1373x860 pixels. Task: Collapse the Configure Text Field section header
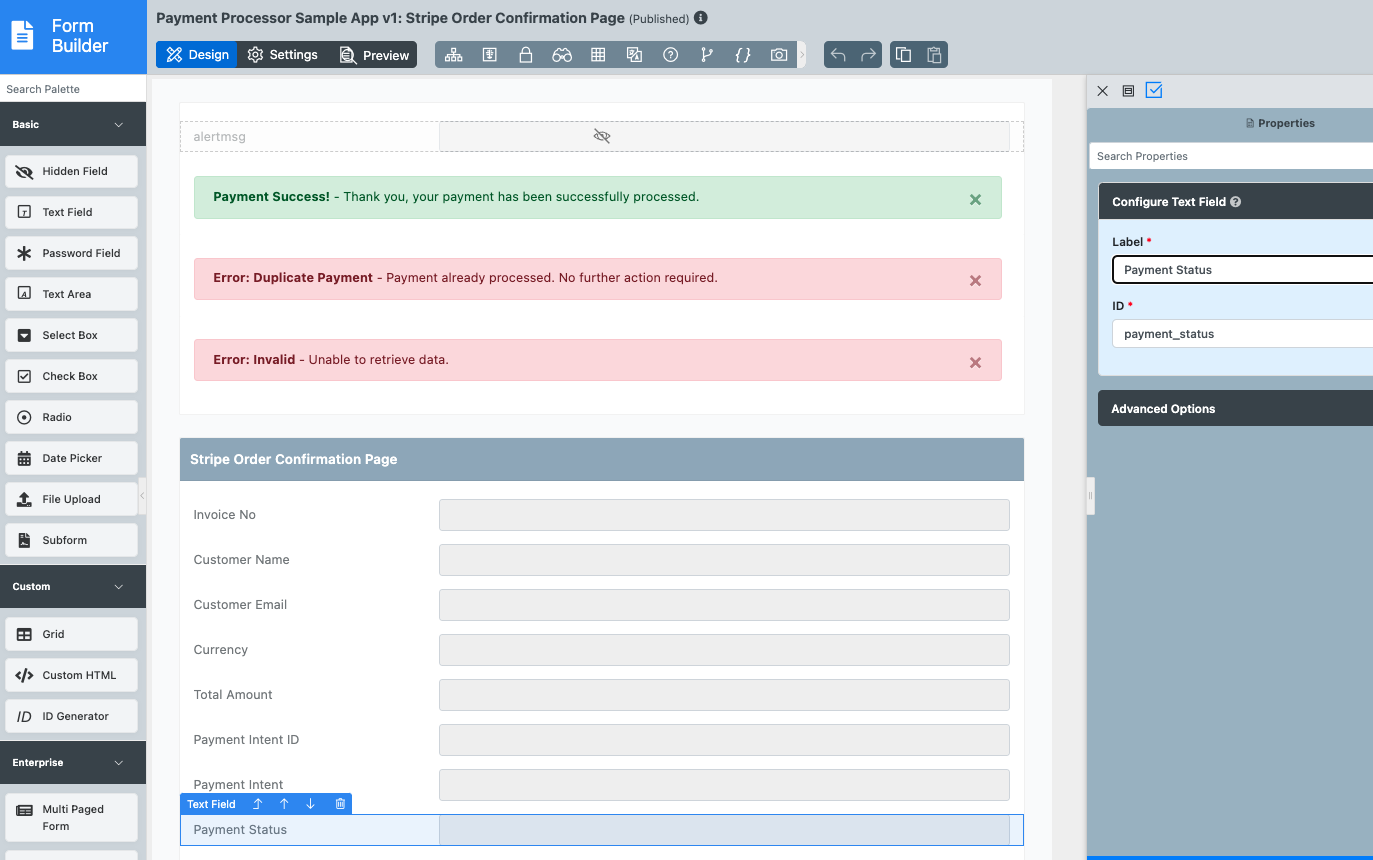(1235, 201)
